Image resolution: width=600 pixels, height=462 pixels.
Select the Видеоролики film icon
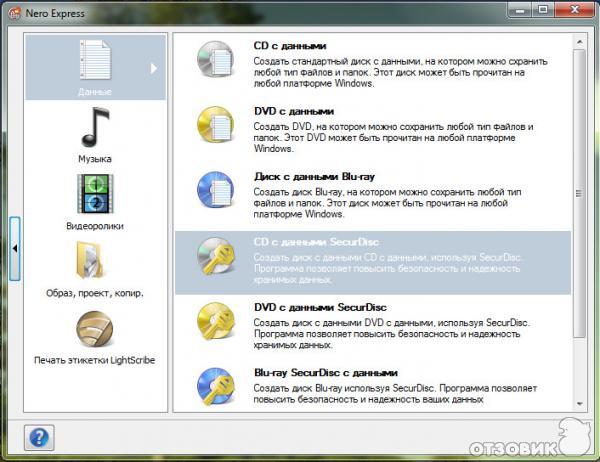coord(94,193)
